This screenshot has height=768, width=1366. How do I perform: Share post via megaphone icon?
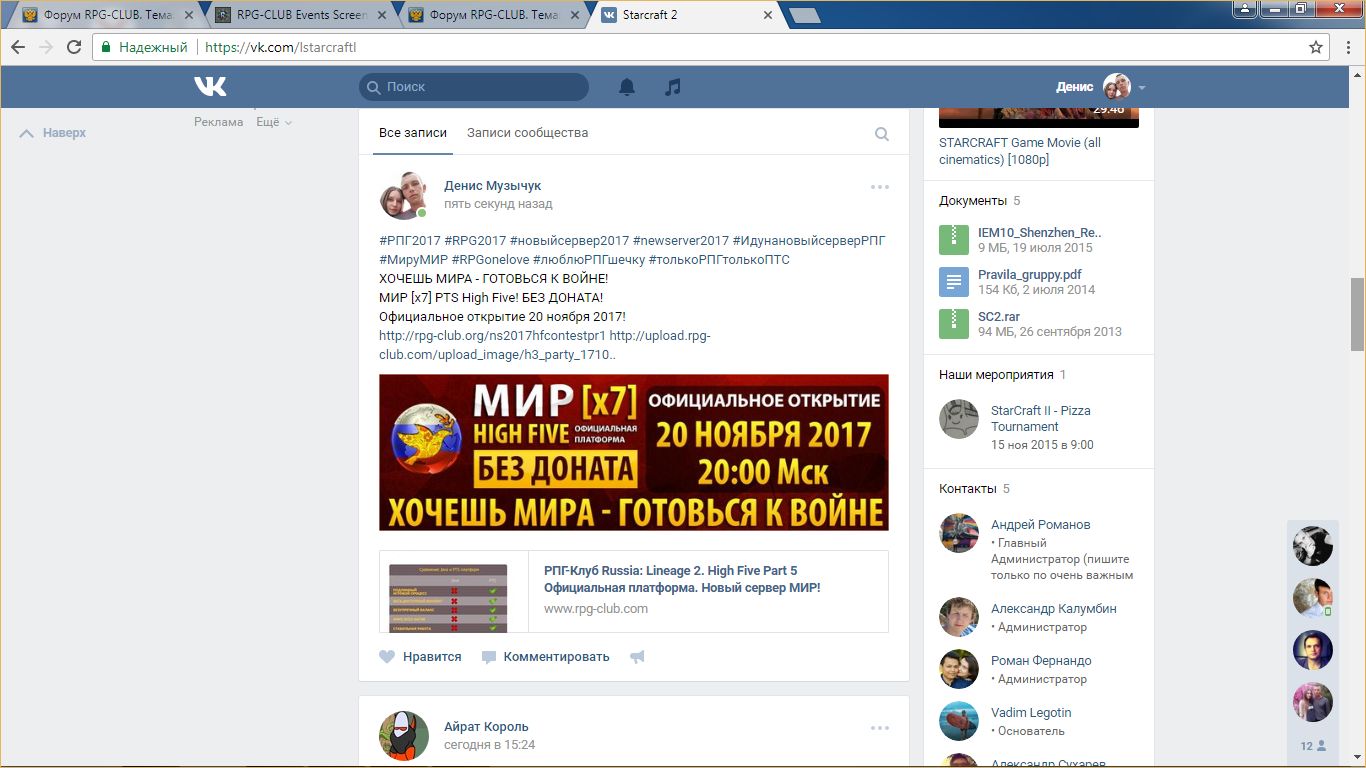(x=637, y=657)
